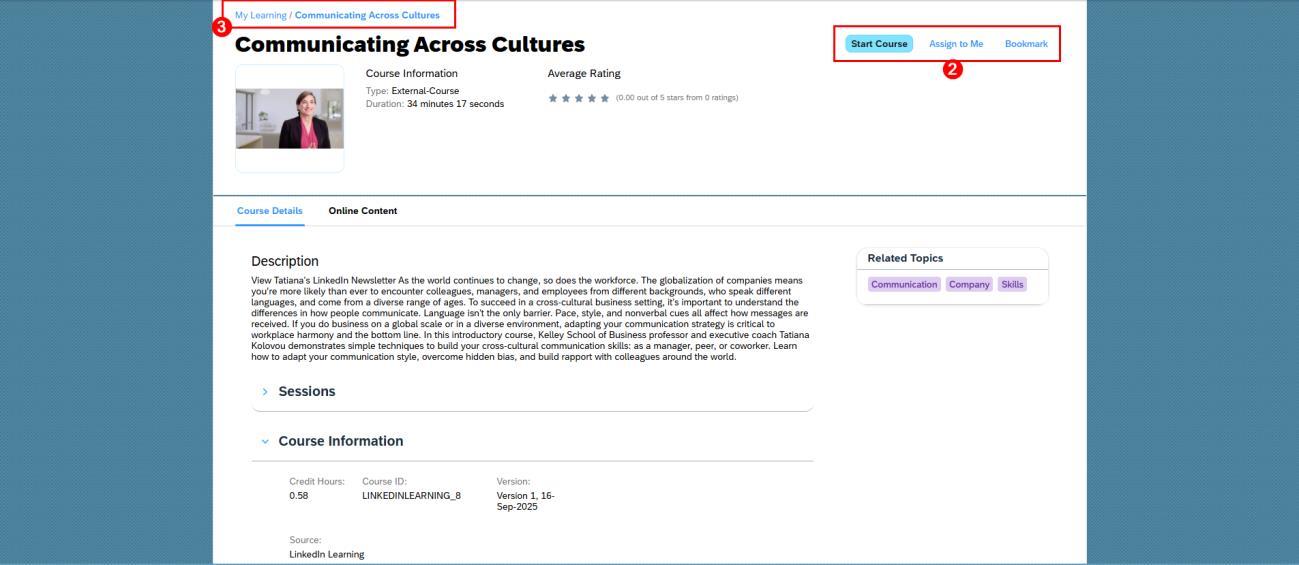The height and width of the screenshot is (565, 1299).
Task: Select the Course Details tab
Action: point(270,211)
